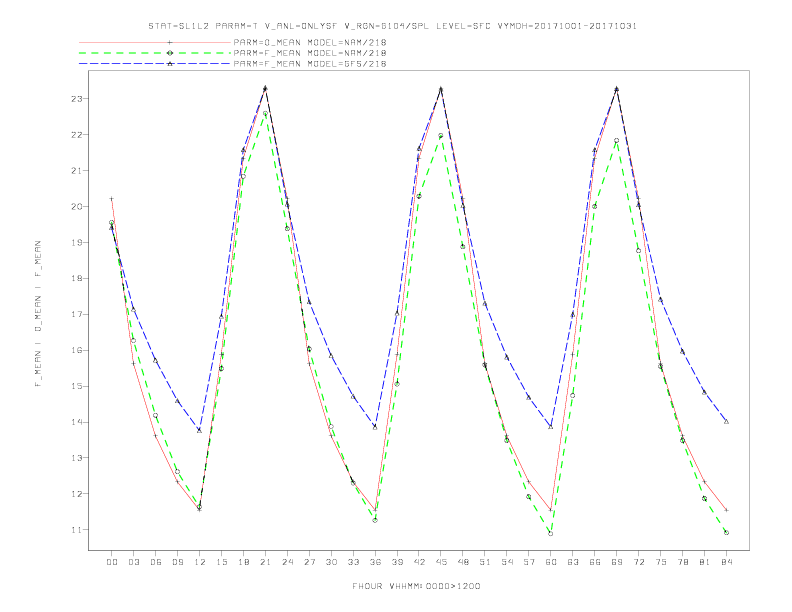Click x-axis tick label 09
This screenshot has width=792, height=612.
click(x=177, y=562)
